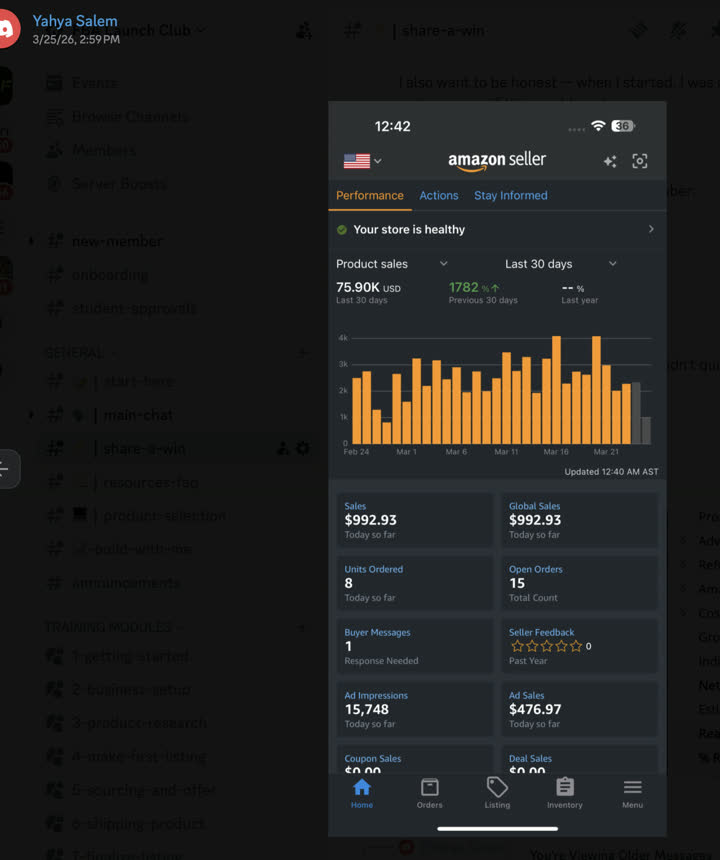Viewport: 720px width, 860px height.
Task: Click the grey partial bar near Mar 21
Action: (x=636, y=413)
